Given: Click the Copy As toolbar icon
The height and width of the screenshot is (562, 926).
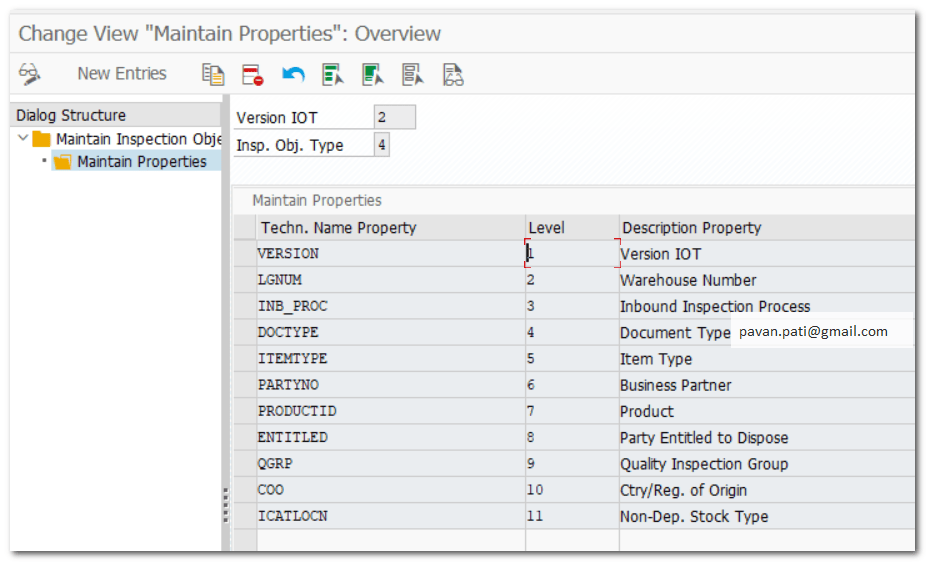Looking at the screenshot, I should click(213, 74).
